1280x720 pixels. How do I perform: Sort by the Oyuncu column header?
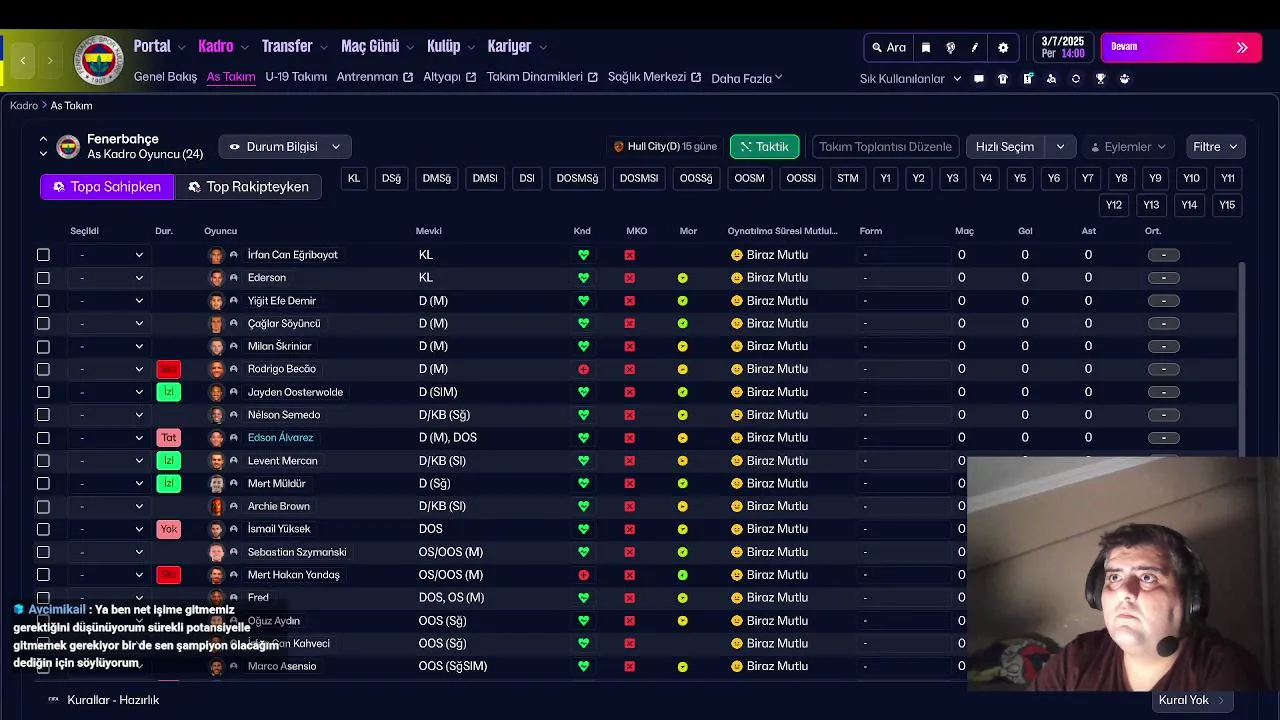click(220, 231)
